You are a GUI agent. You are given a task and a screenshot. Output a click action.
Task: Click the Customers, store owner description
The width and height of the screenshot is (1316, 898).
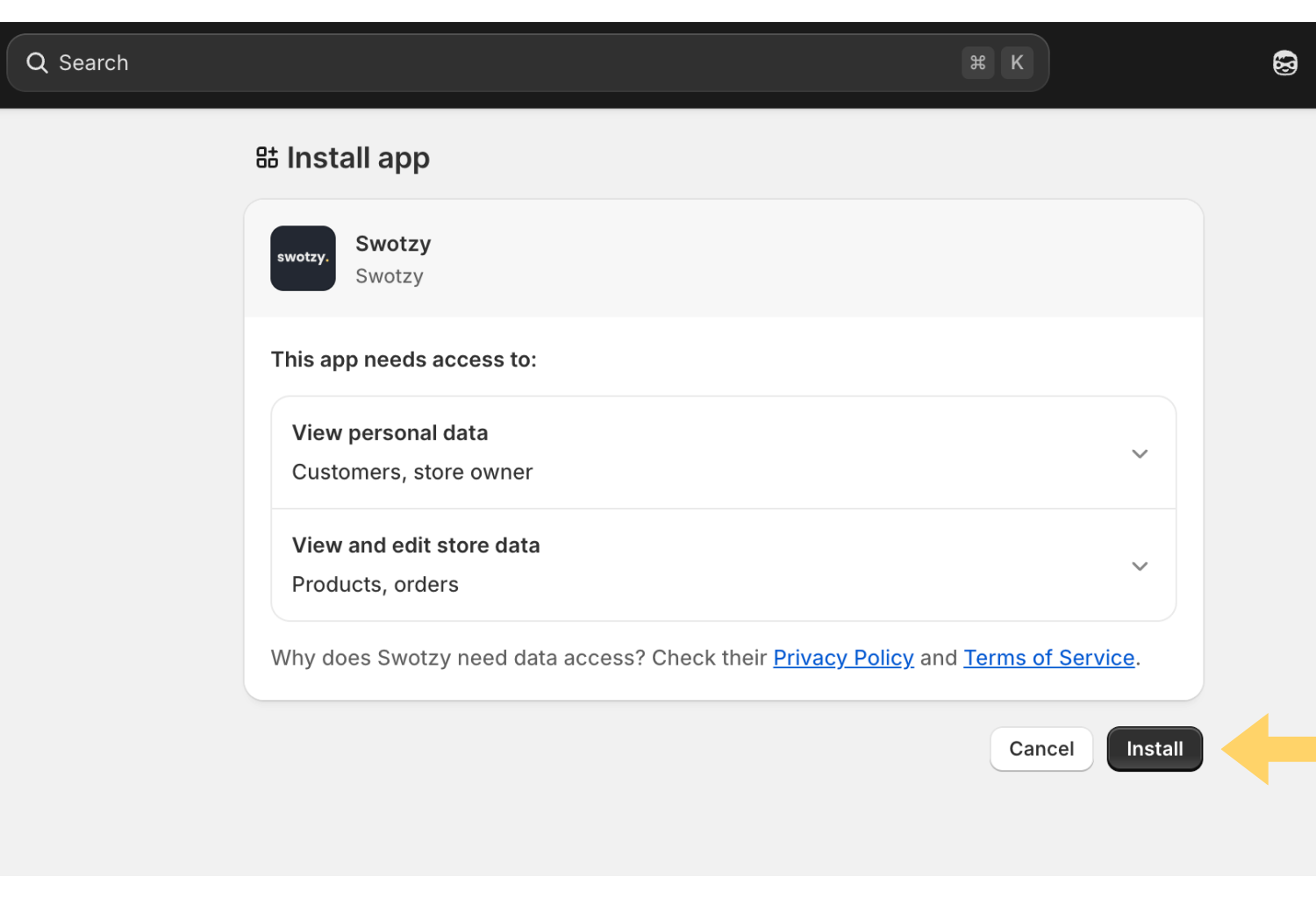(x=412, y=473)
